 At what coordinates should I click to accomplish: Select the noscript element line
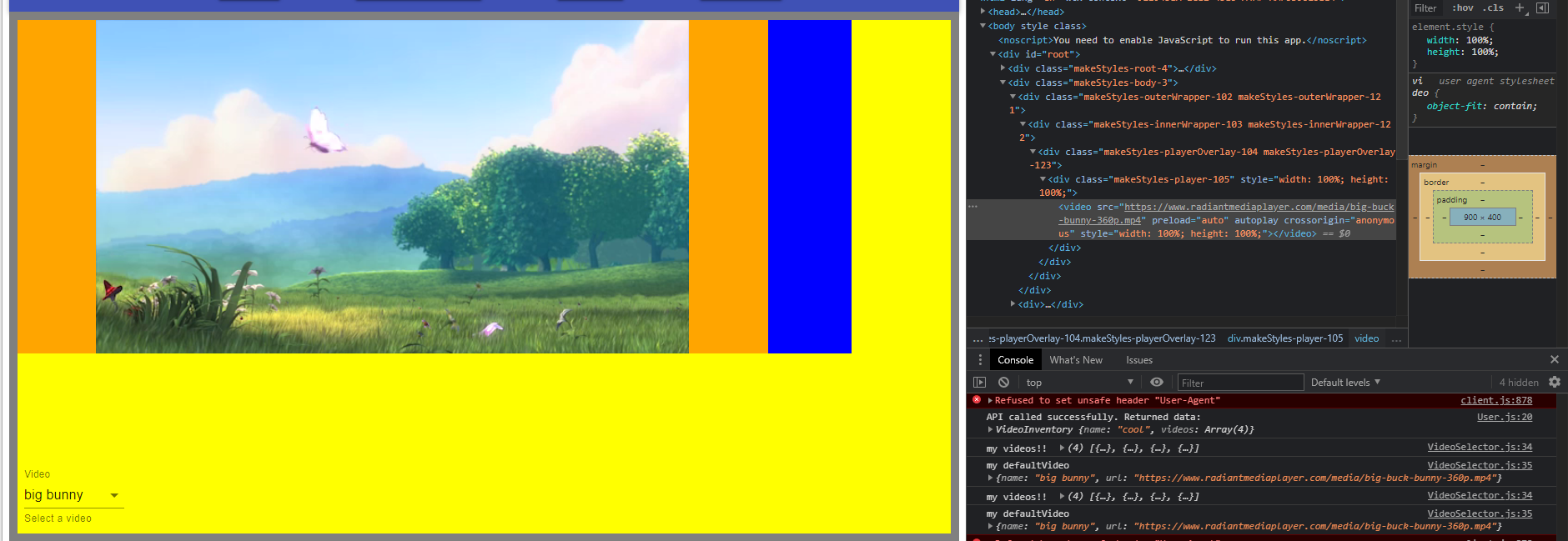coord(1182,40)
